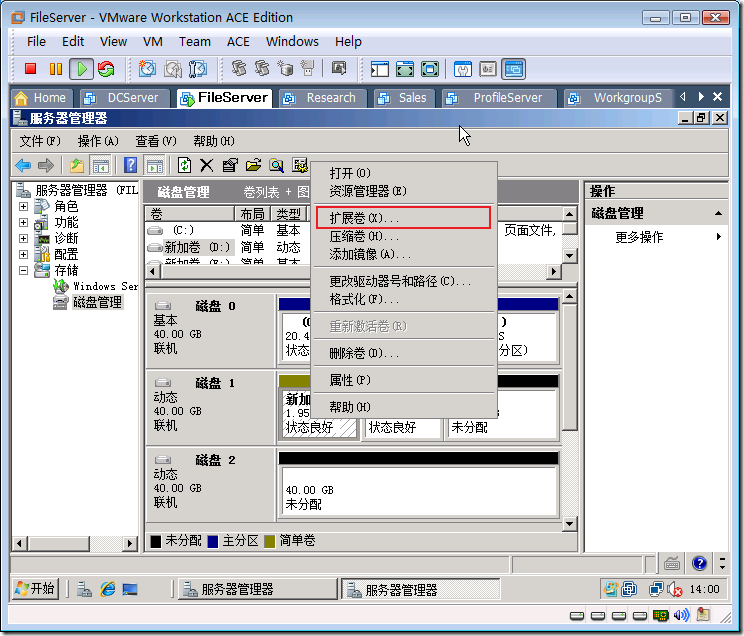Click the 磁盘 1 disk label
The image size is (744, 636).
(215, 383)
